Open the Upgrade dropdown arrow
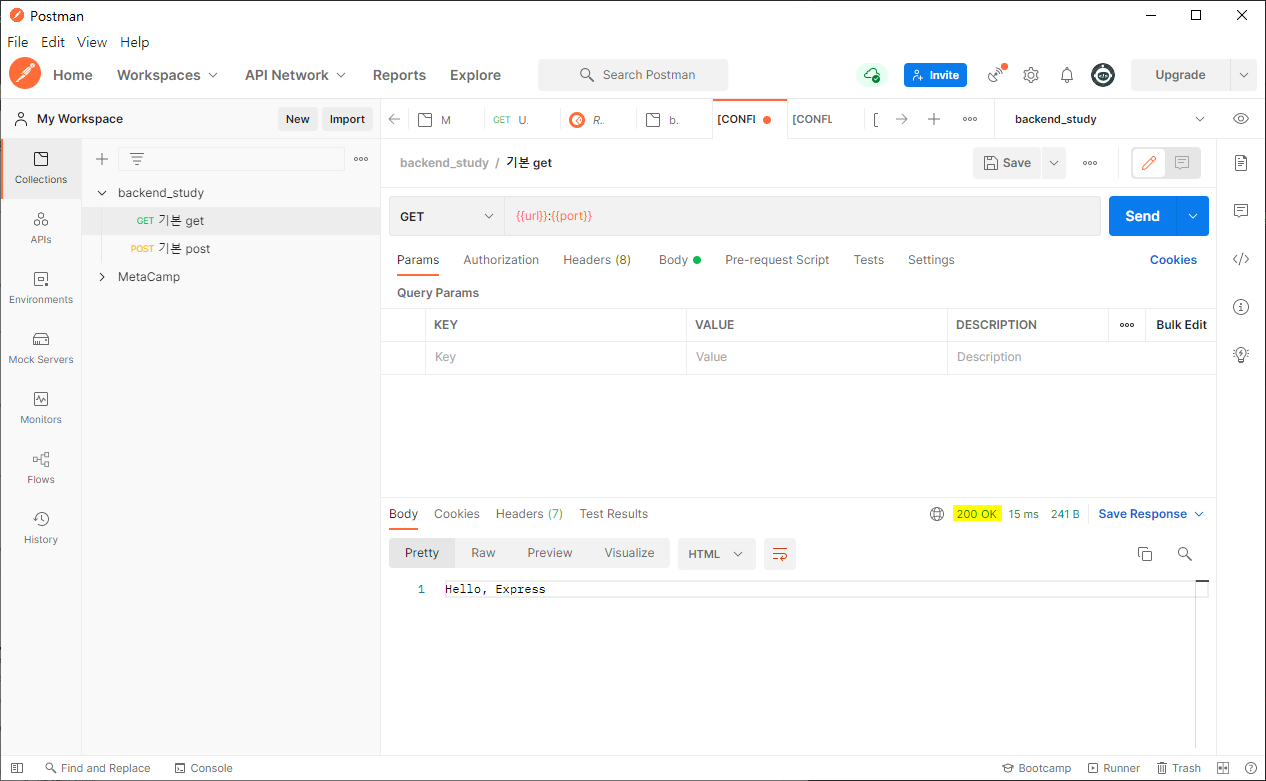The width and height of the screenshot is (1266, 781). (x=1243, y=75)
